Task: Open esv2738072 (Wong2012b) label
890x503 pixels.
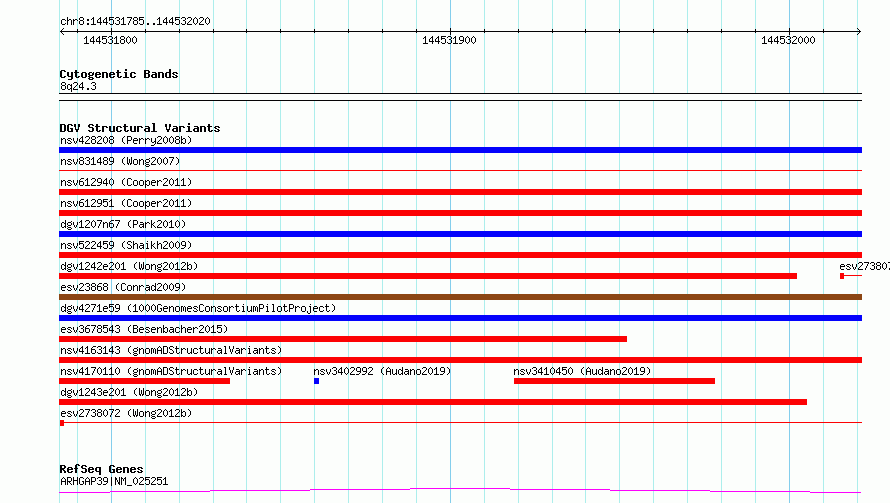Action: pyautogui.click(x=126, y=413)
